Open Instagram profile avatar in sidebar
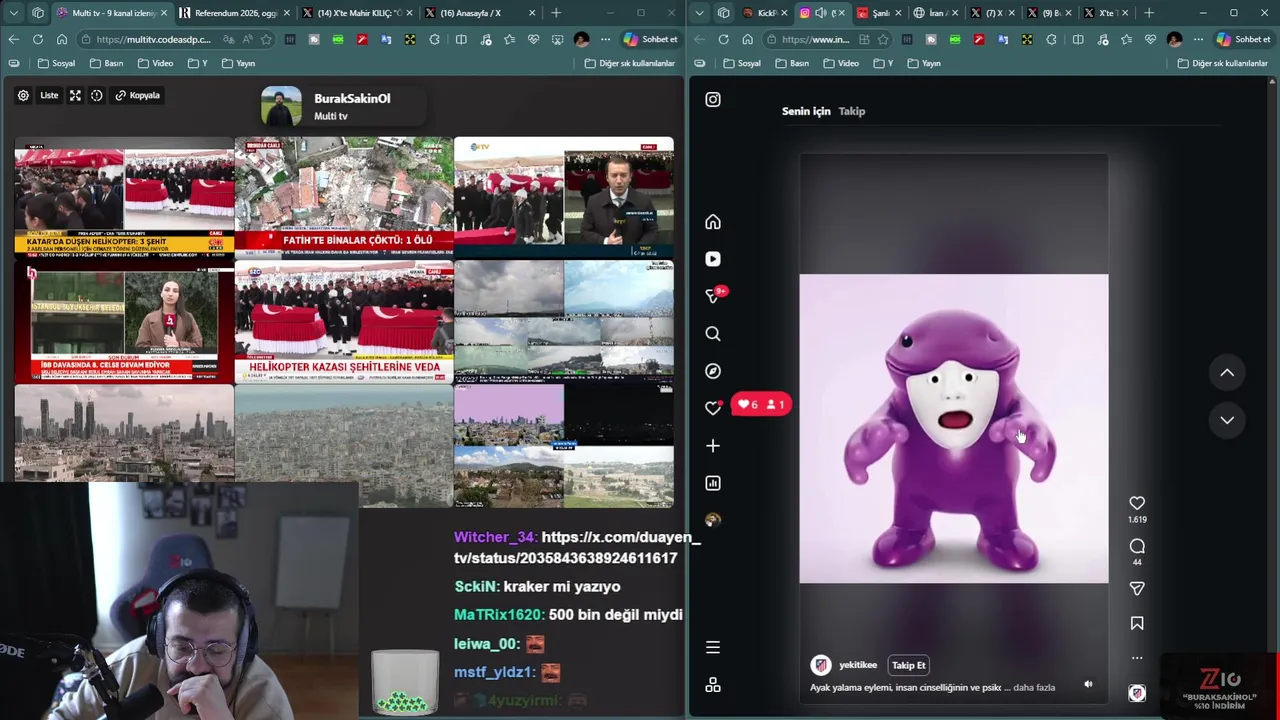 coord(713,520)
